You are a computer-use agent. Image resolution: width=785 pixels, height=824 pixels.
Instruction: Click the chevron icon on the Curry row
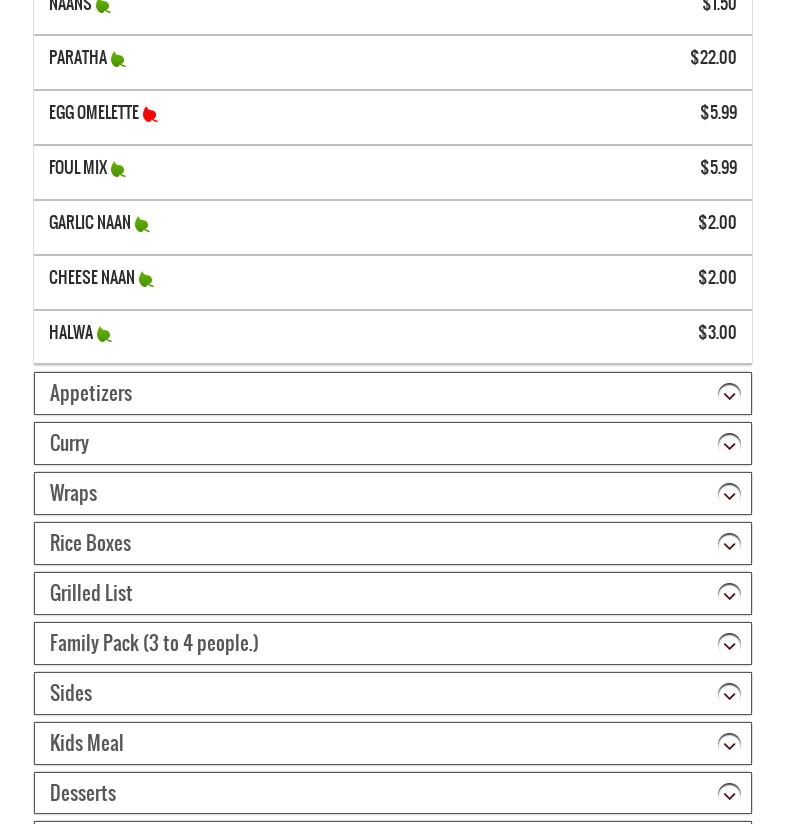point(729,444)
